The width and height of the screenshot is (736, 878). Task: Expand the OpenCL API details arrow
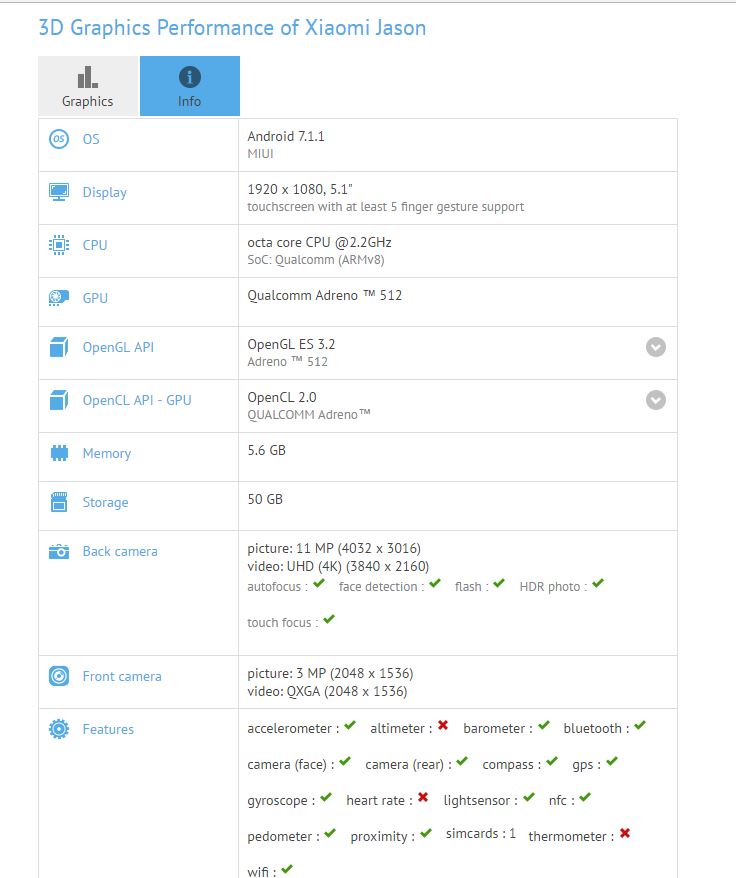[656, 400]
